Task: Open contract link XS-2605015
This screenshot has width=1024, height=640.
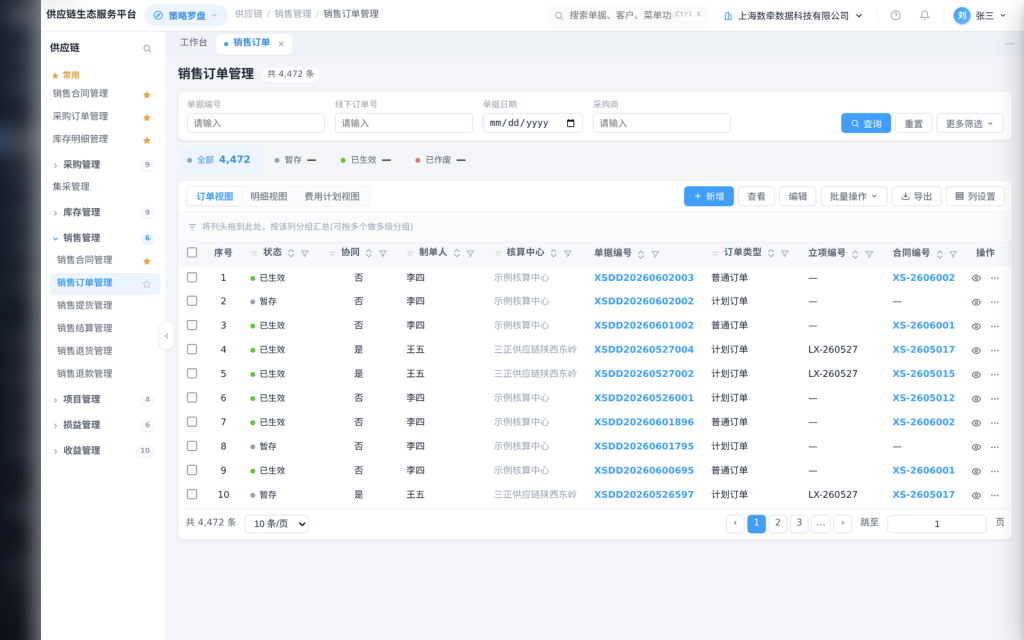Action: tap(923, 374)
